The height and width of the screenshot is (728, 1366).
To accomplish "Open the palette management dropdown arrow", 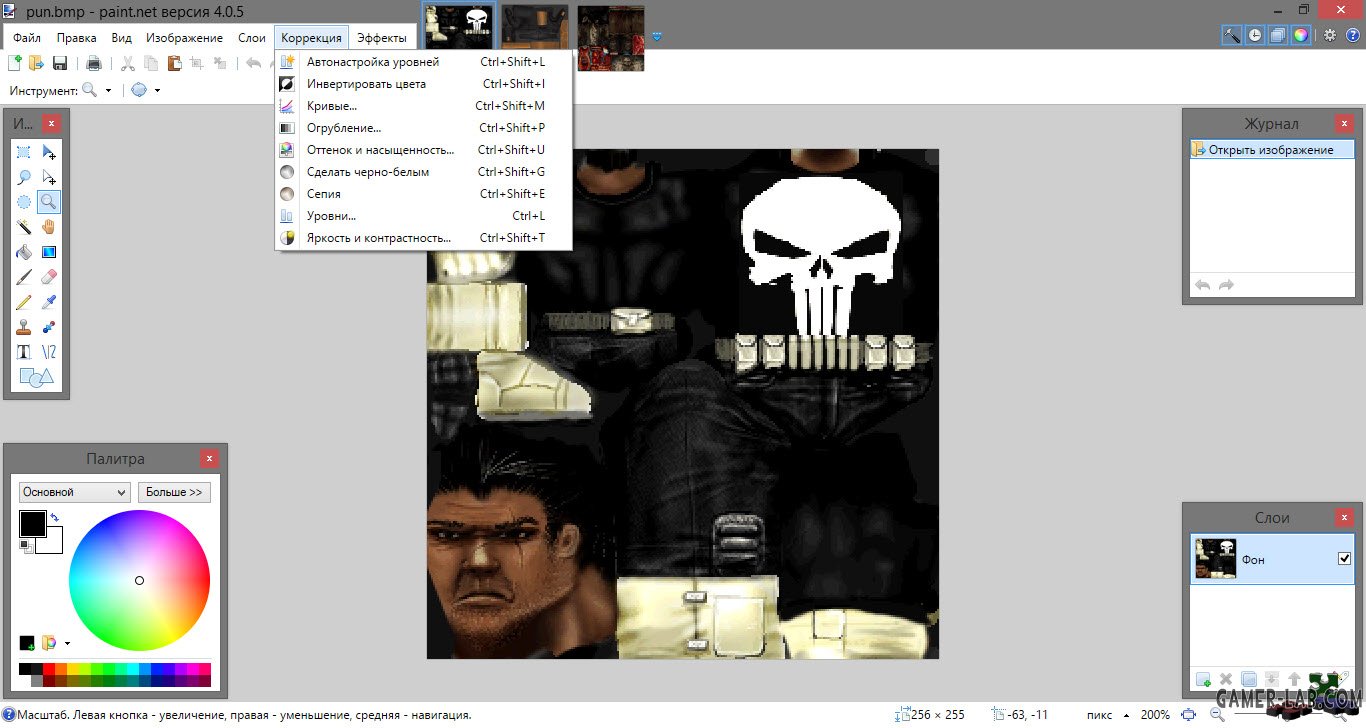I will click(x=67, y=643).
